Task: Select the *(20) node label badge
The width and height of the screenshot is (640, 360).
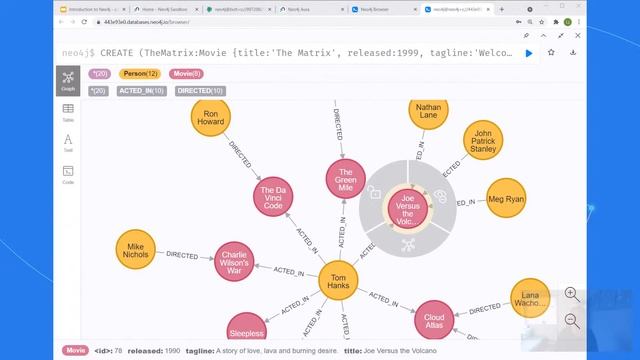Action: click(x=100, y=74)
